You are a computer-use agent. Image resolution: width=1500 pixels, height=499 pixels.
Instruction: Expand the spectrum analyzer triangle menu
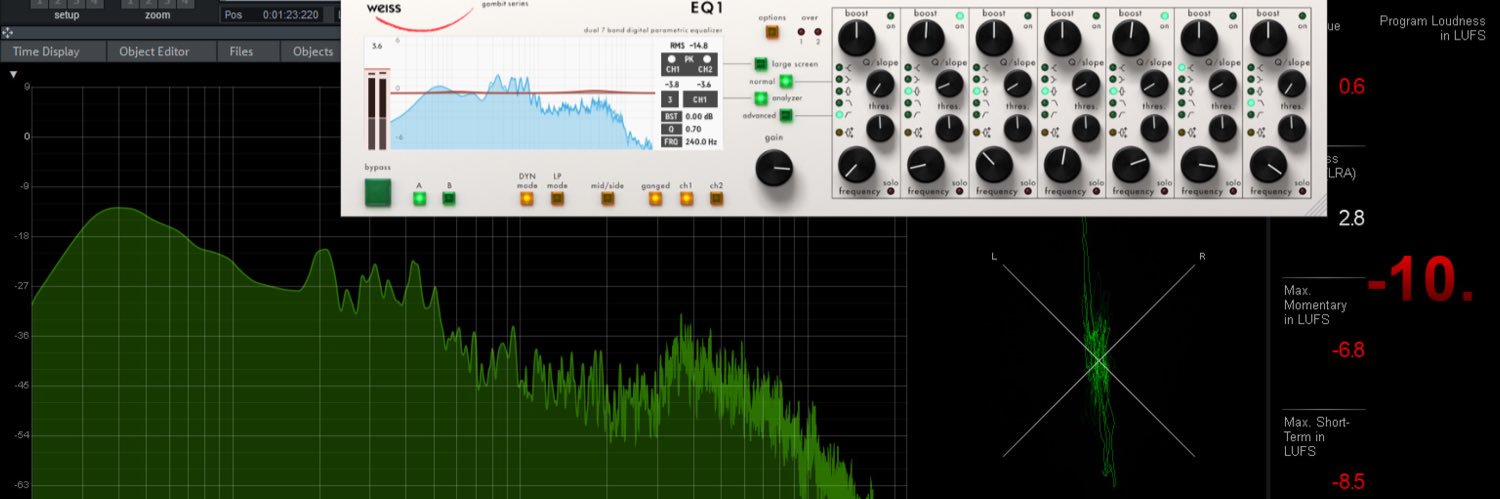click(x=13, y=75)
